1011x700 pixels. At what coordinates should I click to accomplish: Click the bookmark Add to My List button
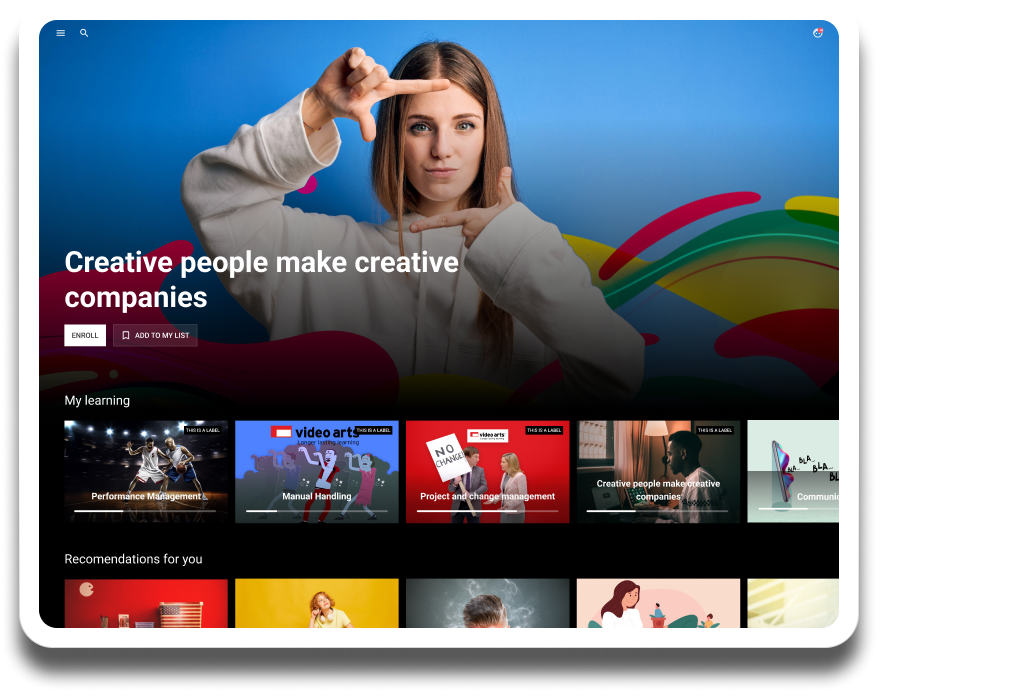coord(155,336)
